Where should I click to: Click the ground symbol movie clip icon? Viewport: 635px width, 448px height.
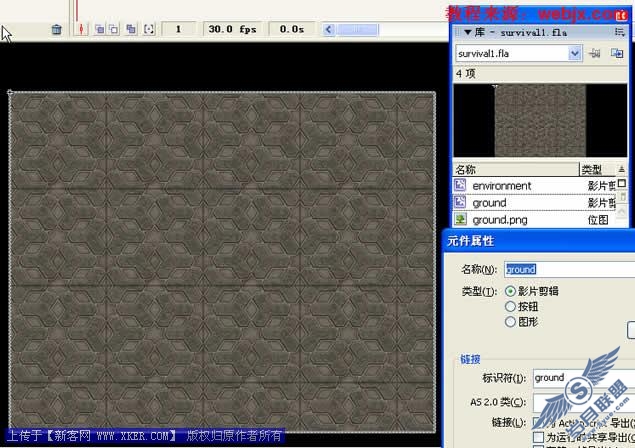coord(460,202)
